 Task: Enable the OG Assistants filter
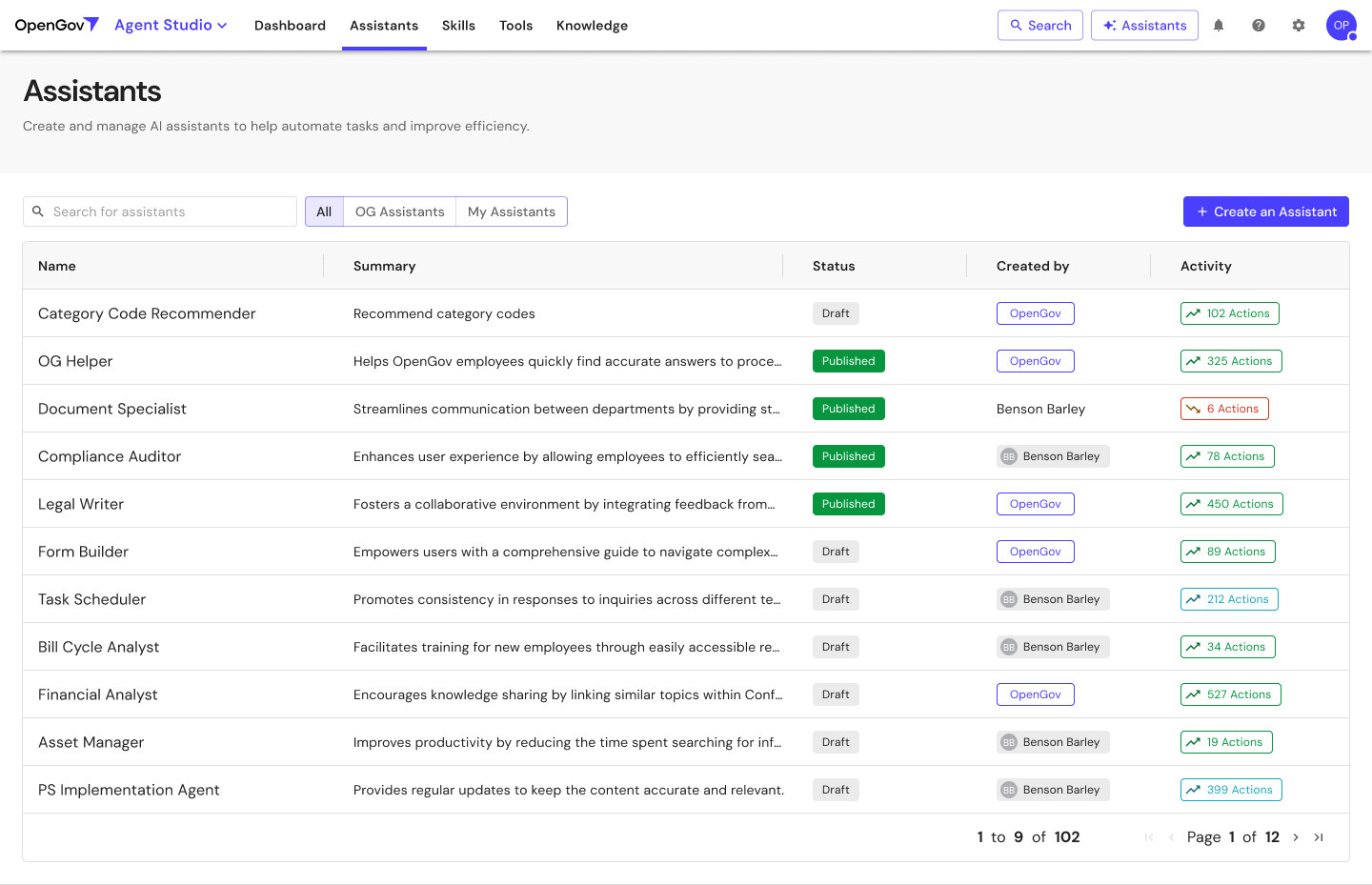[399, 211]
